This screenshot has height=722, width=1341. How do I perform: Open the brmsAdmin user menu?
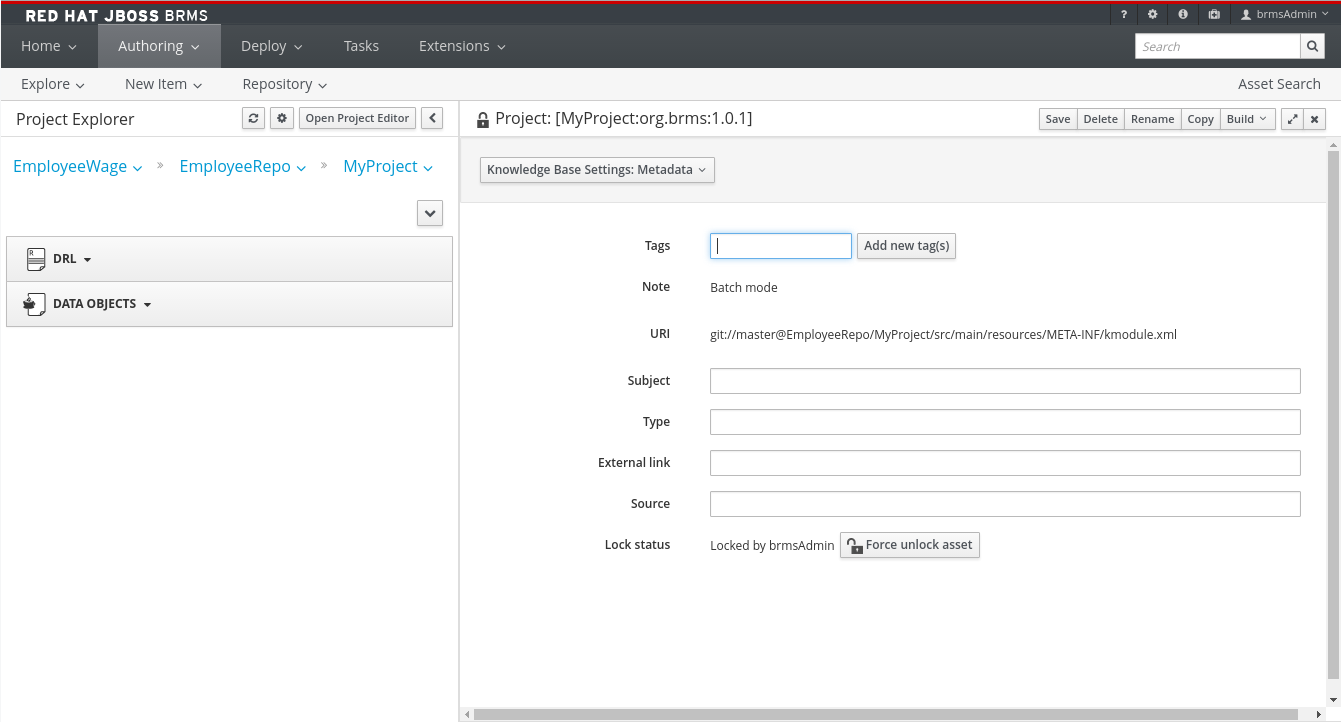coord(1285,15)
